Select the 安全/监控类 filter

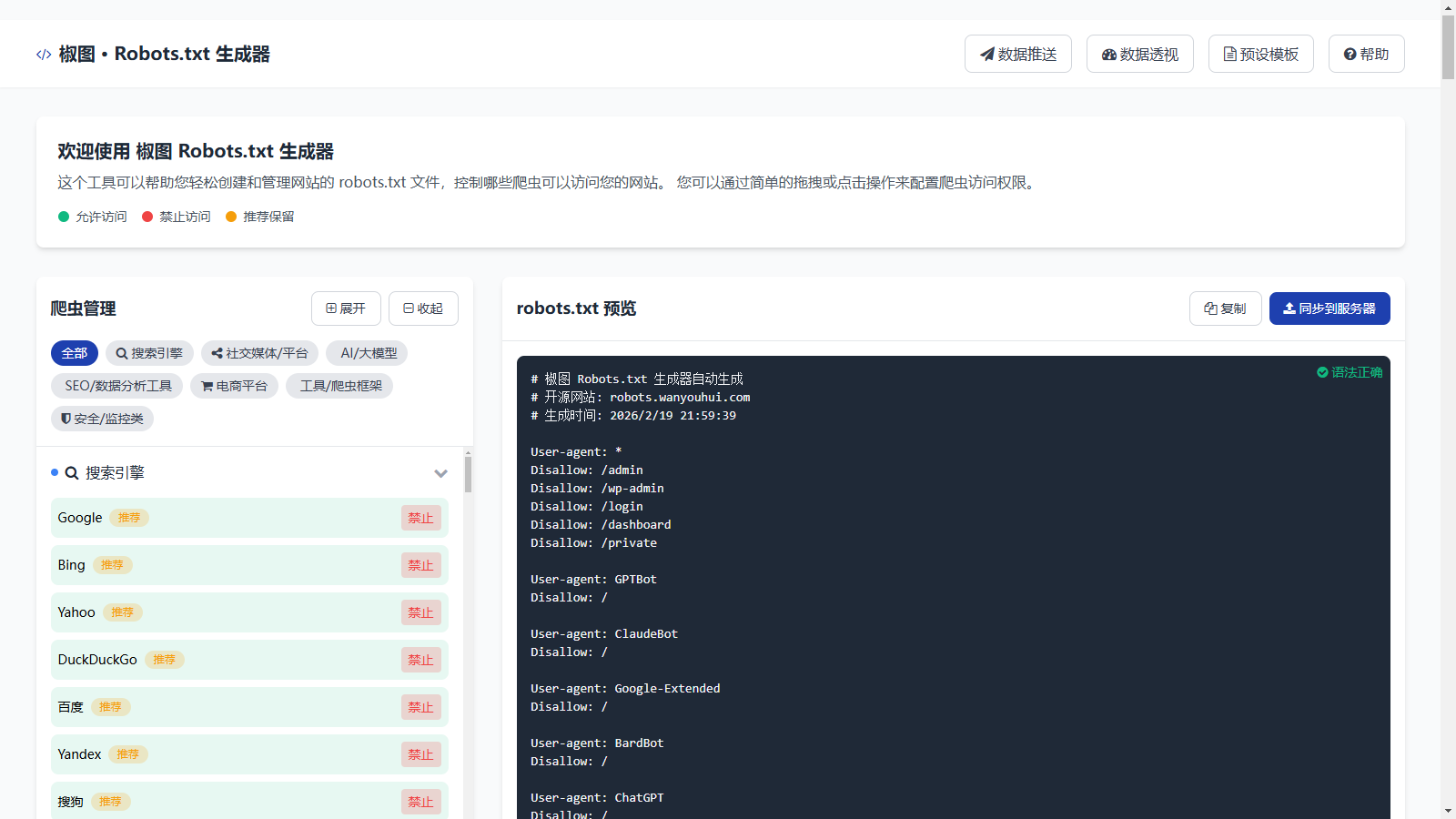click(102, 419)
